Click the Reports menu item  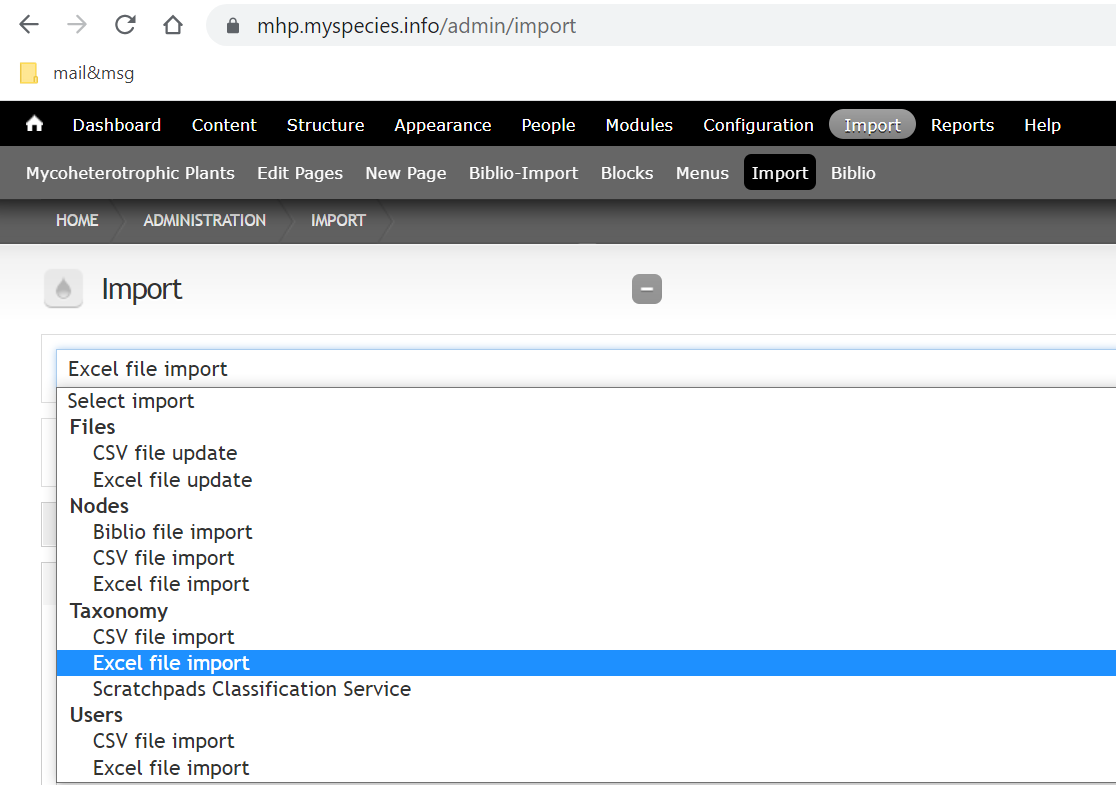click(x=962, y=124)
